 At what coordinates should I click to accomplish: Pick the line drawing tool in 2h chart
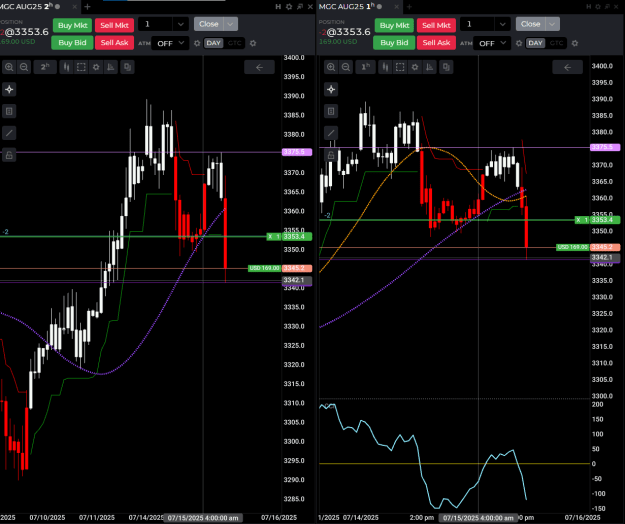click(9, 133)
